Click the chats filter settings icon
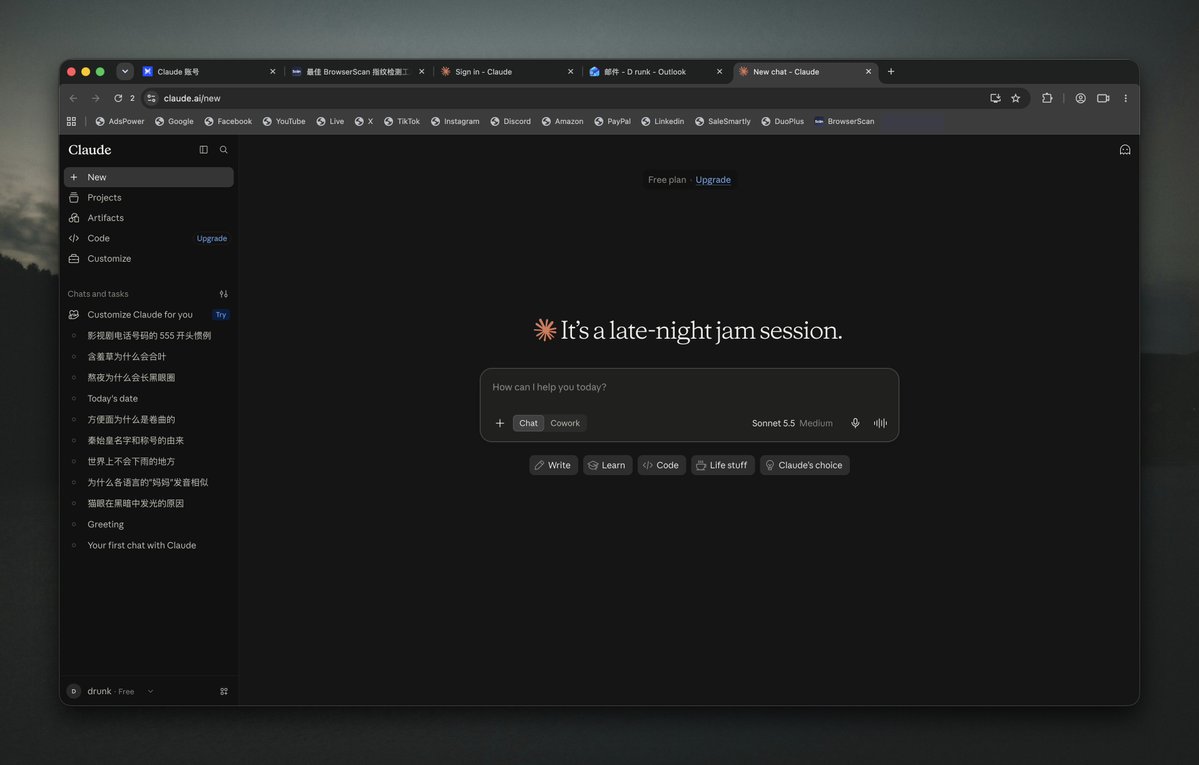The height and width of the screenshot is (765, 1199). pyautogui.click(x=223, y=294)
